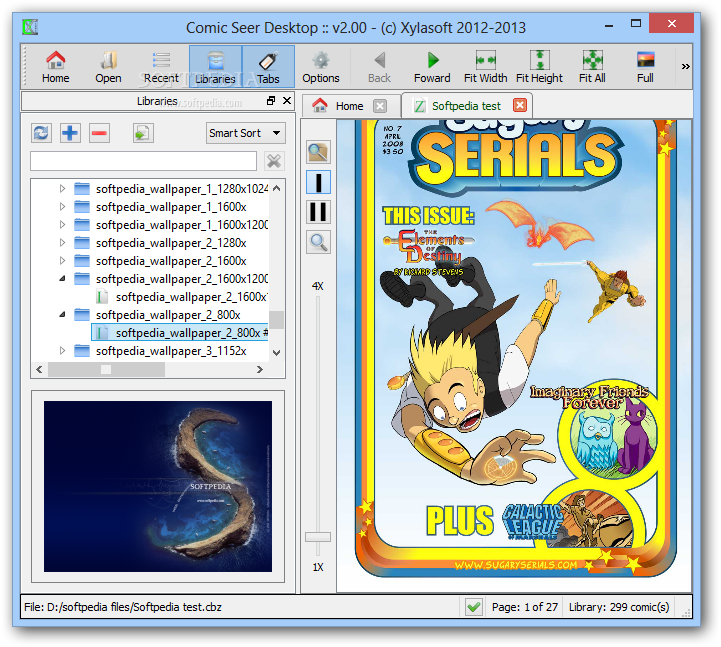Expand softpedia_wallpaper_2_1600x folder
Screen dimensions: 721x647
click(x=63, y=261)
